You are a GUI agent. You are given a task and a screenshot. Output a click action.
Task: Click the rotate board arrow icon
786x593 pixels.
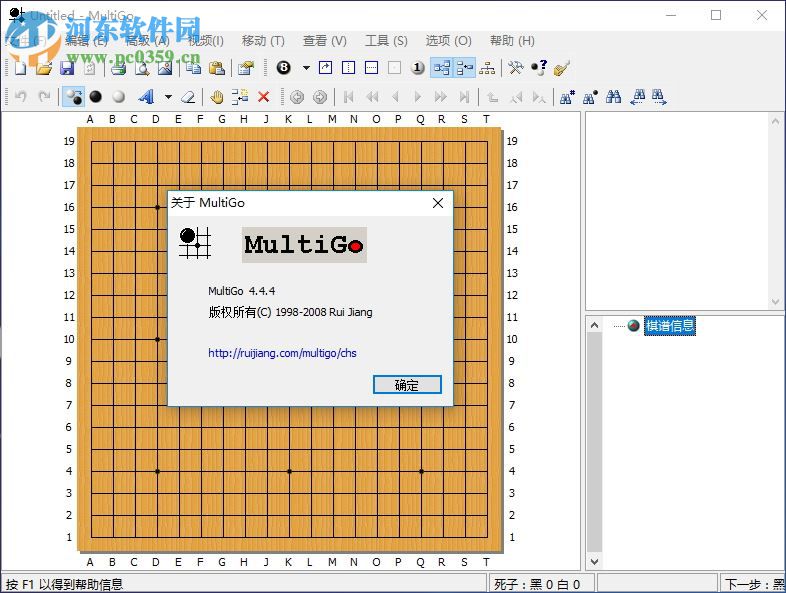[x=325, y=67]
